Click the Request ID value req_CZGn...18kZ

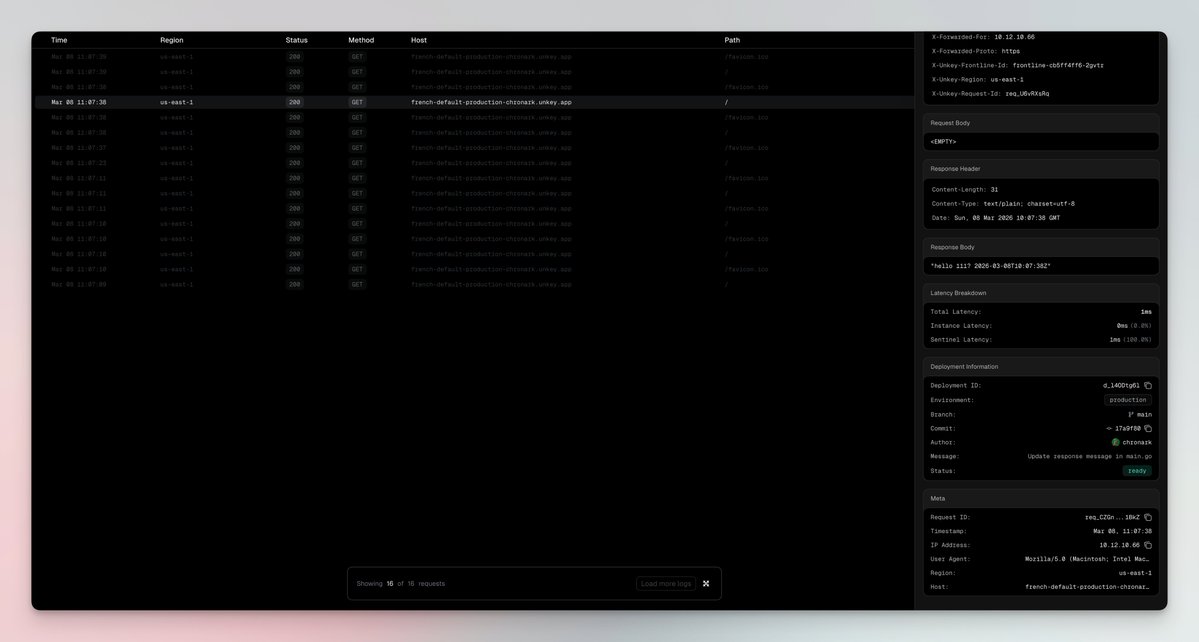click(1113, 517)
